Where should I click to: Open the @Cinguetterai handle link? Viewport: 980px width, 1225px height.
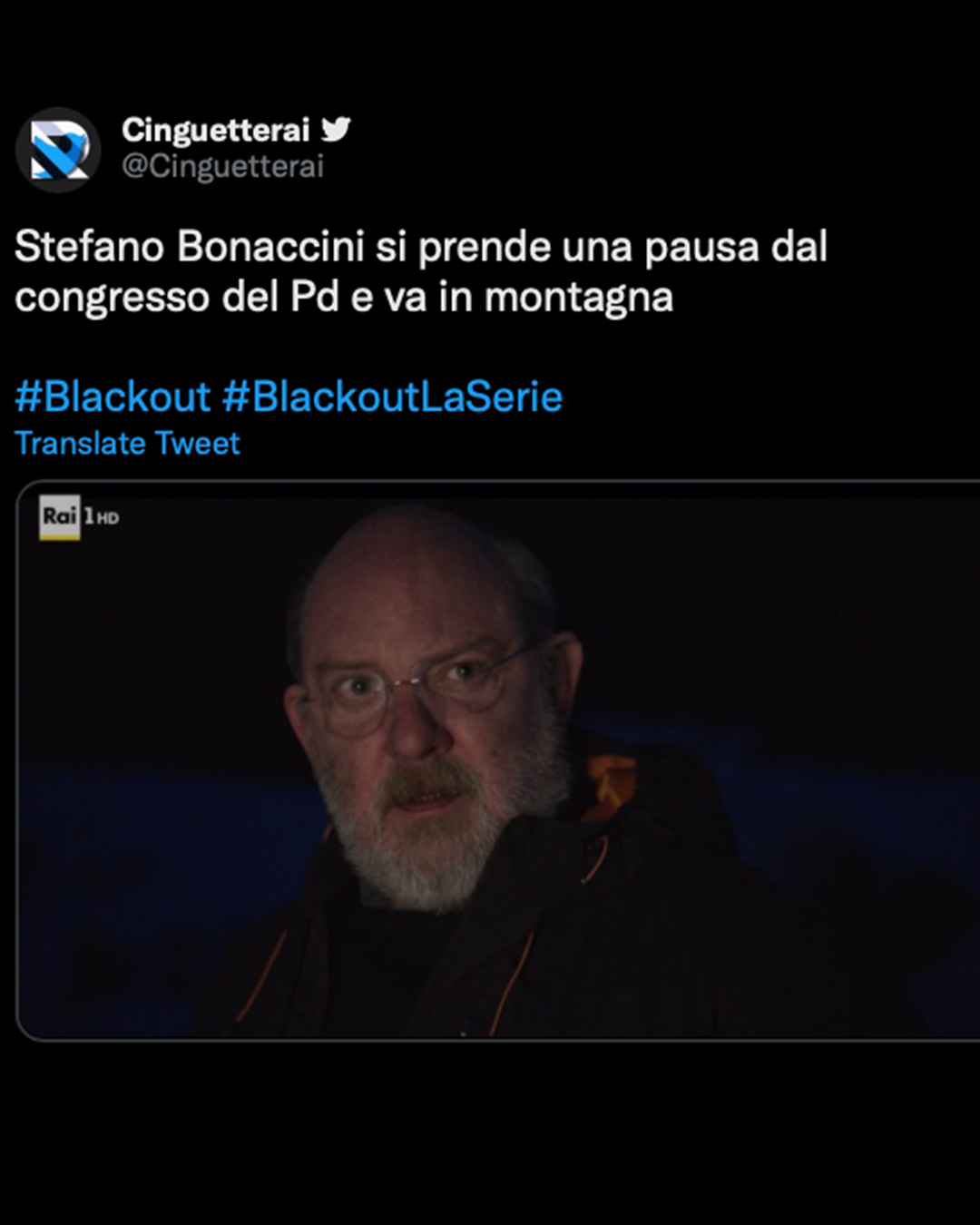pyautogui.click(x=222, y=167)
